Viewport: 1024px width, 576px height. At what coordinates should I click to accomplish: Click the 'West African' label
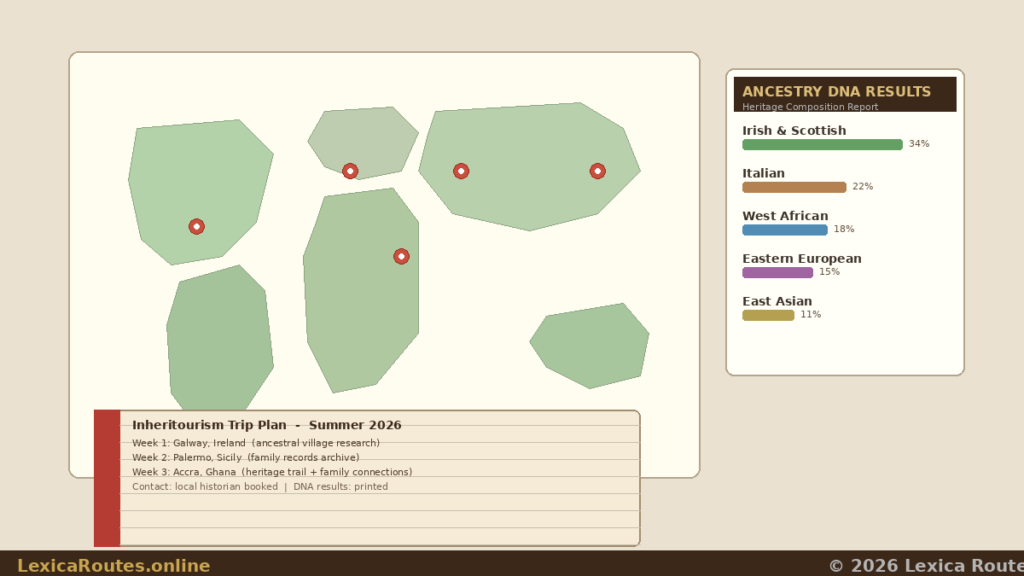click(785, 216)
